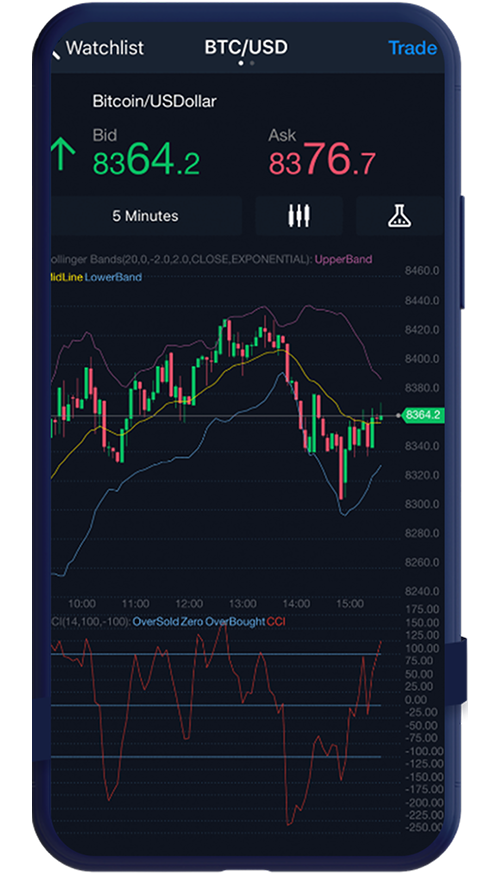
Task: Select the LowerBand legend label
Action: (x=113, y=277)
